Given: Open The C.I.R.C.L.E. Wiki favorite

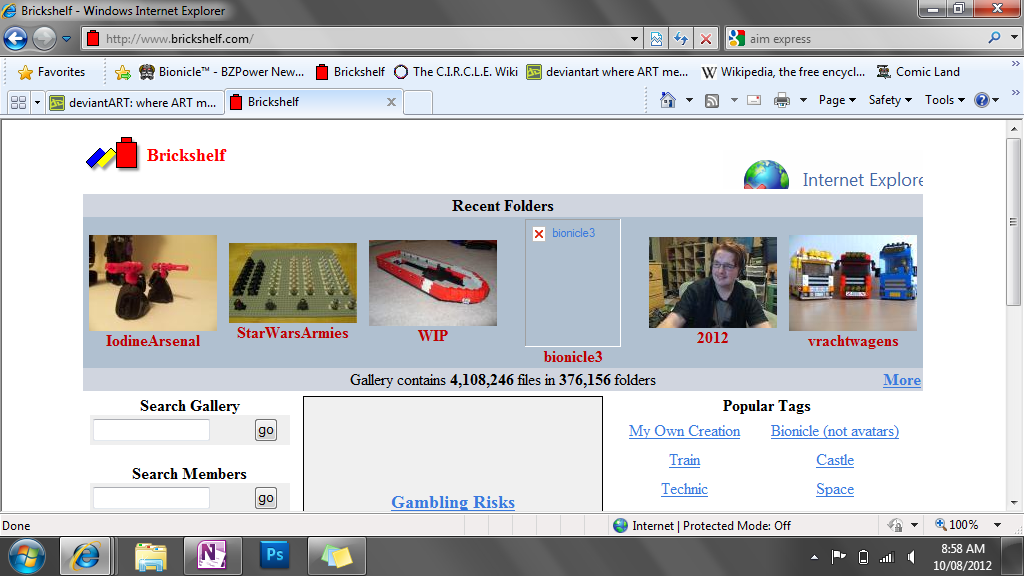Looking at the screenshot, I should [456, 72].
